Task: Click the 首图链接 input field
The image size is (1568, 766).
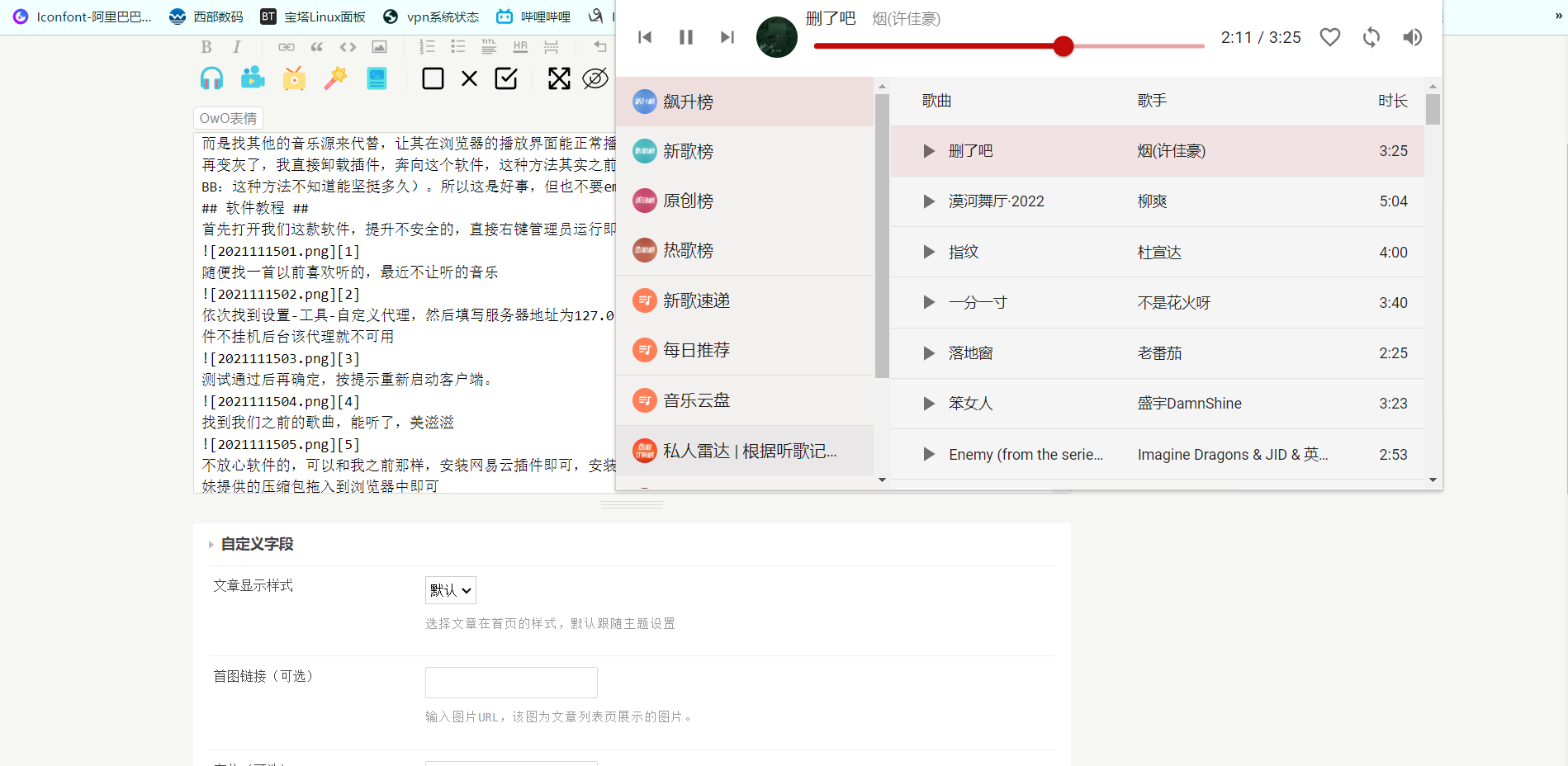Action: tap(511, 683)
